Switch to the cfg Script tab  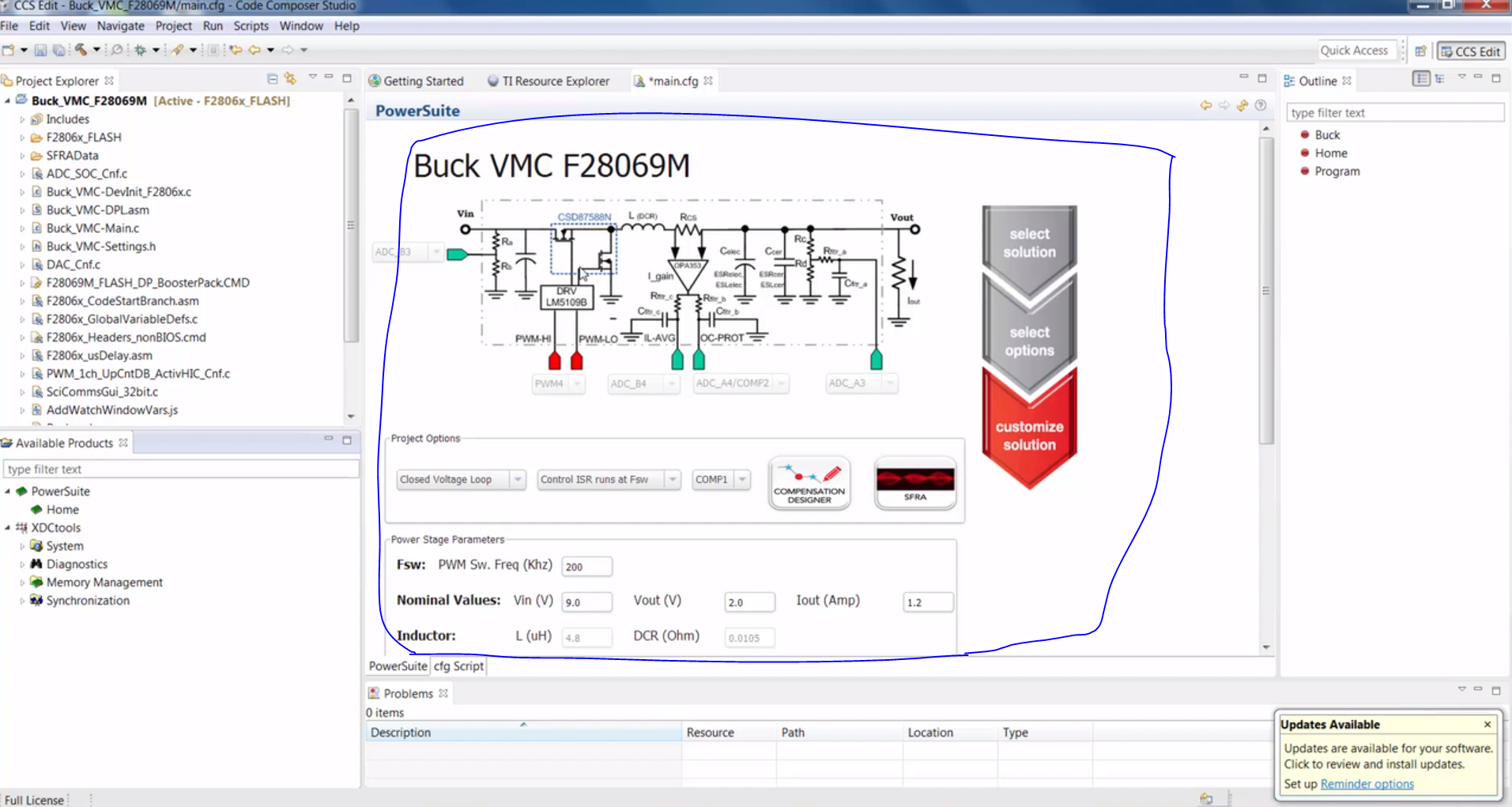(458, 666)
